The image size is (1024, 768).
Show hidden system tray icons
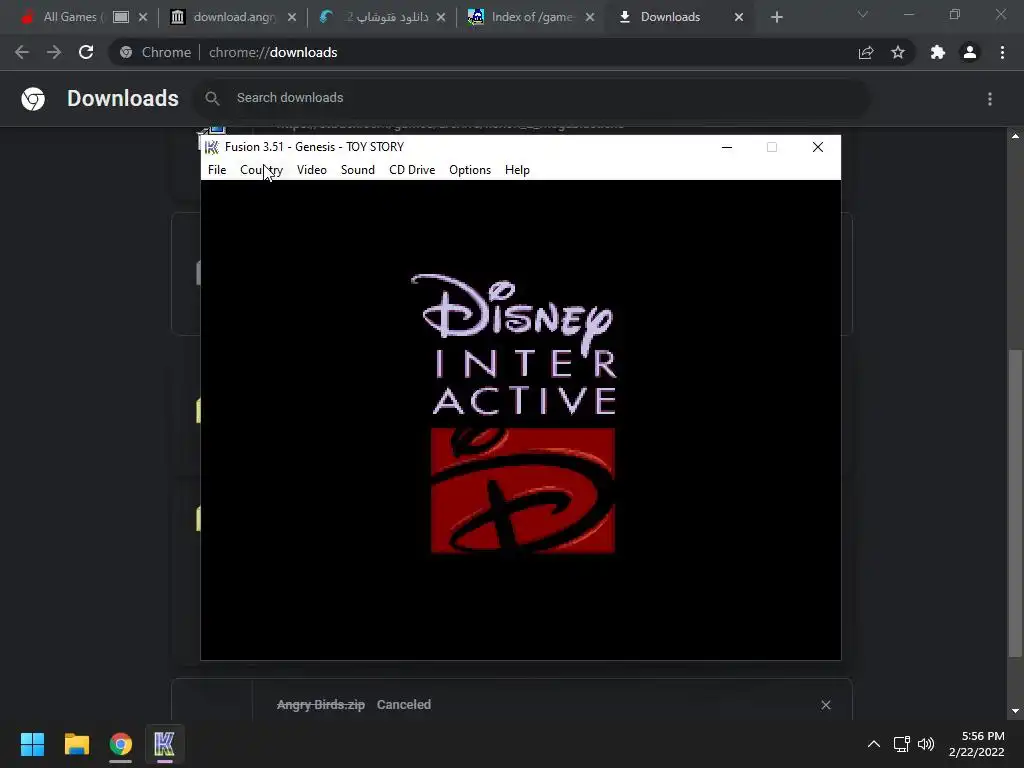coord(874,744)
